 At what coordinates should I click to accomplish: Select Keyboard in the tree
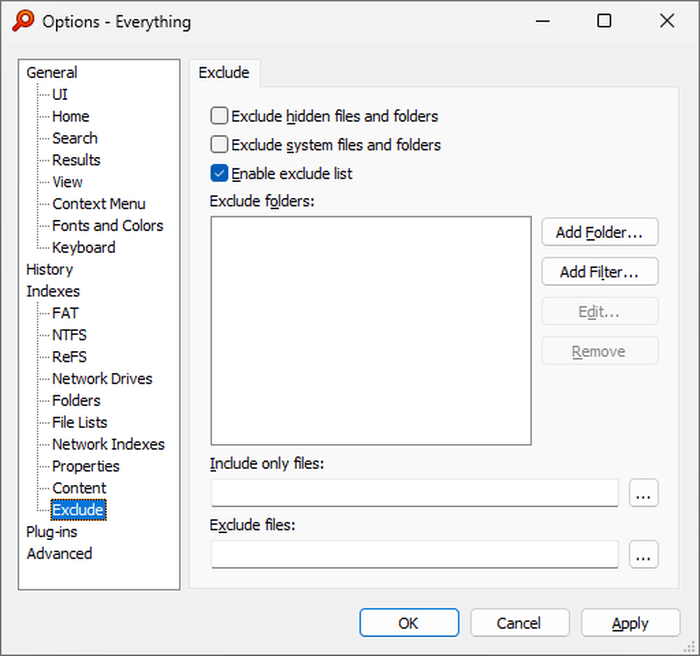tap(83, 247)
